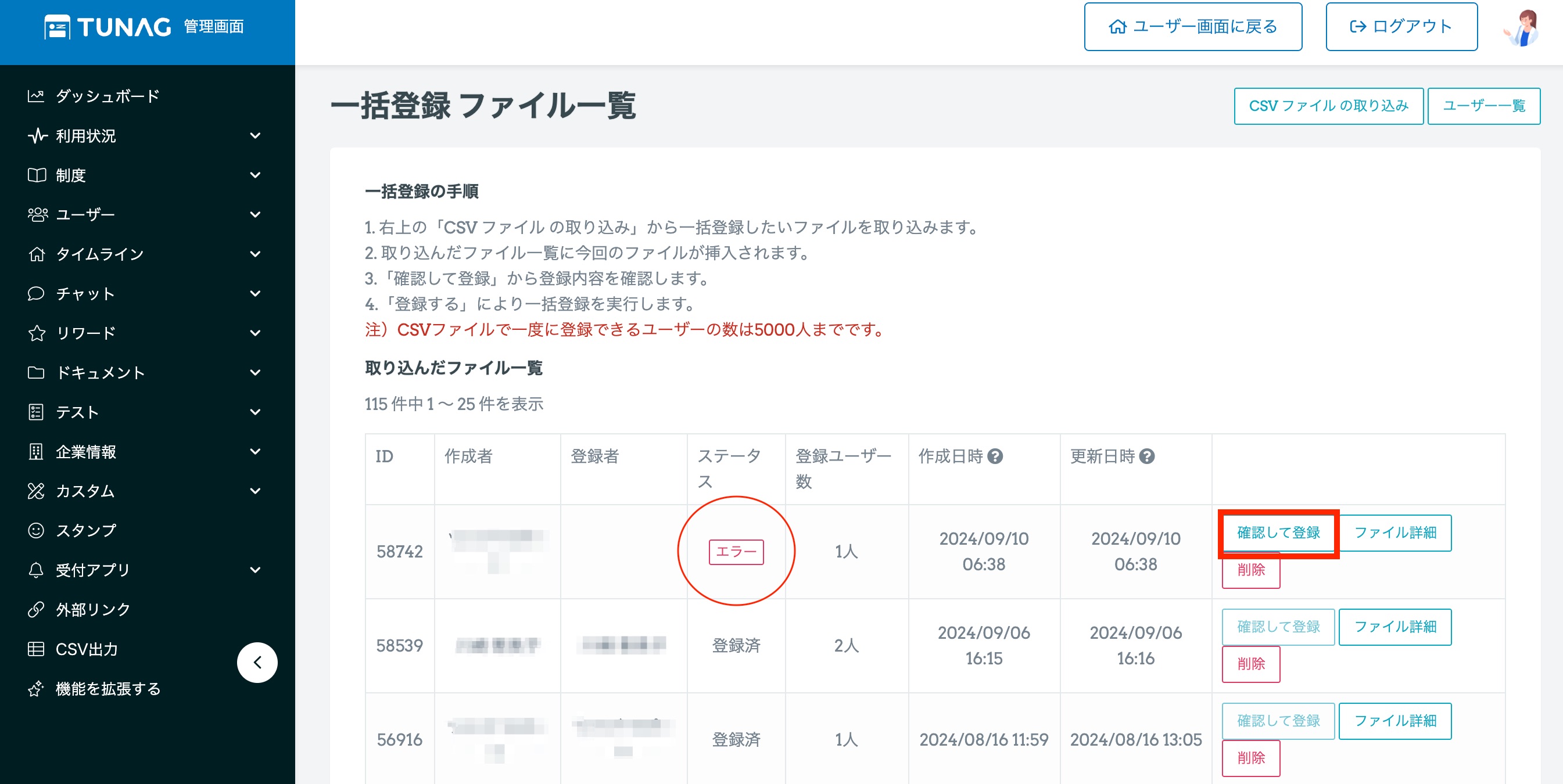Expand the 制度 chevron
Image resolution: width=1563 pixels, height=784 pixels.
[256, 175]
